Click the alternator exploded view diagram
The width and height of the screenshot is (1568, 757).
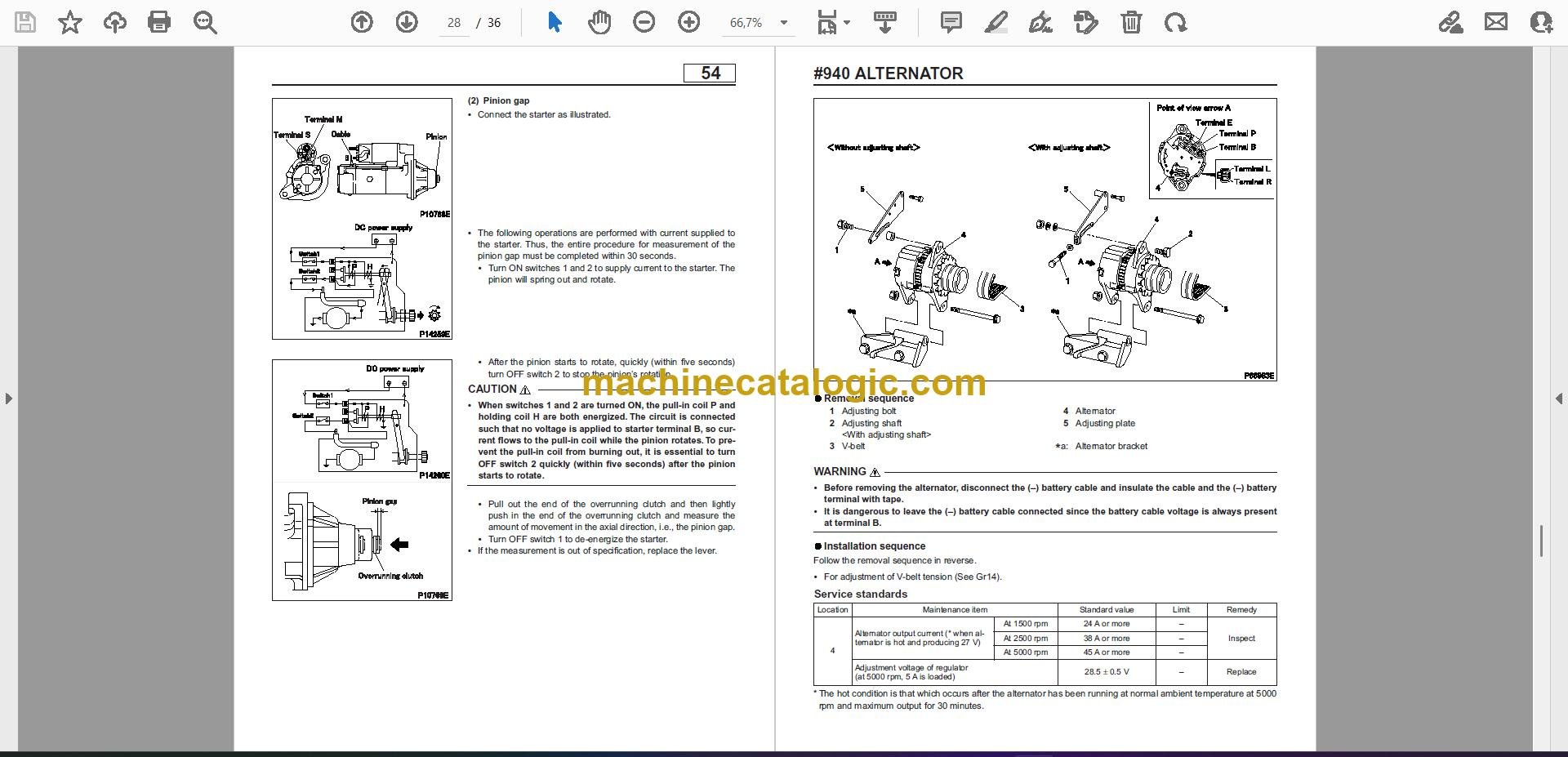pos(1045,239)
